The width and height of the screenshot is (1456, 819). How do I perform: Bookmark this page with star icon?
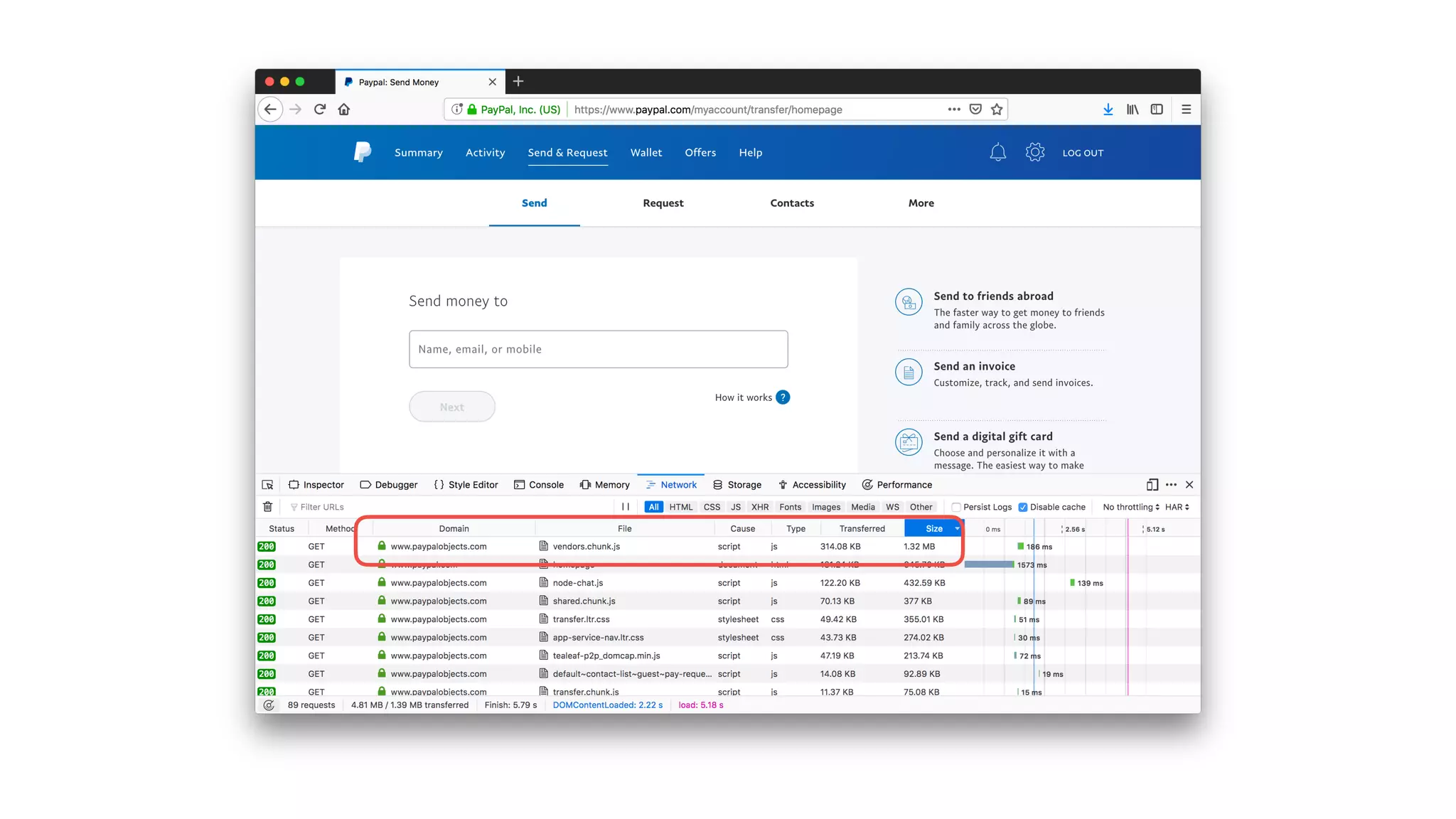click(997, 109)
